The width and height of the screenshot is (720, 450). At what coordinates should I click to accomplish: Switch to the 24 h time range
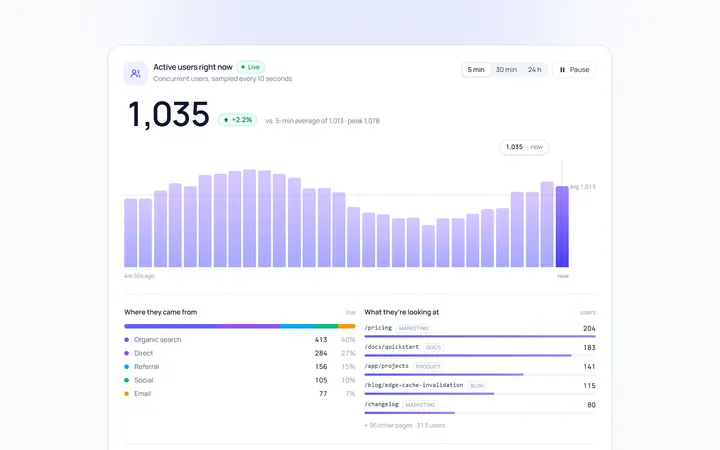pos(534,70)
